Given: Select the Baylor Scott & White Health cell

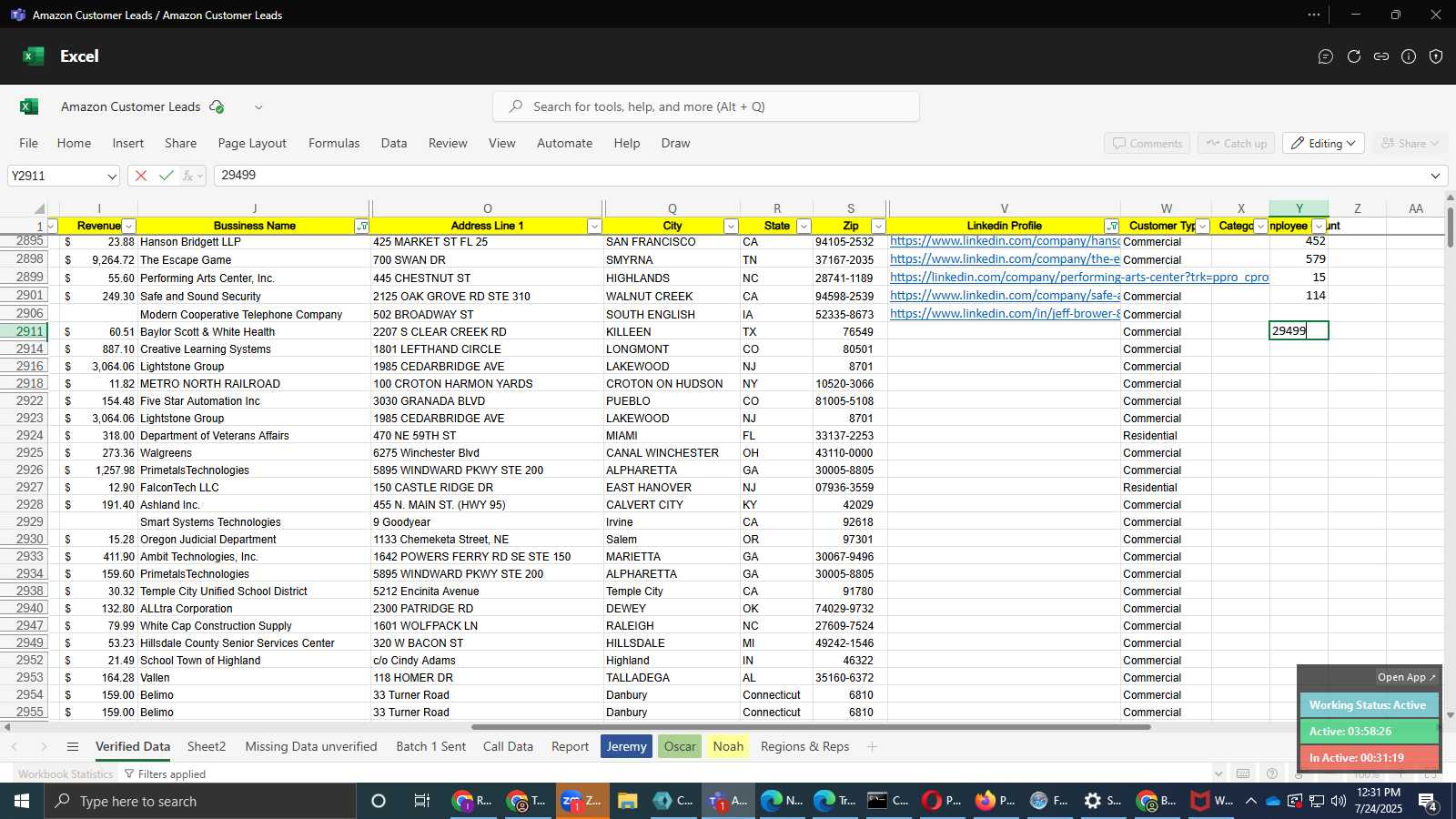Looking at the screenshot, I should 255,332.
